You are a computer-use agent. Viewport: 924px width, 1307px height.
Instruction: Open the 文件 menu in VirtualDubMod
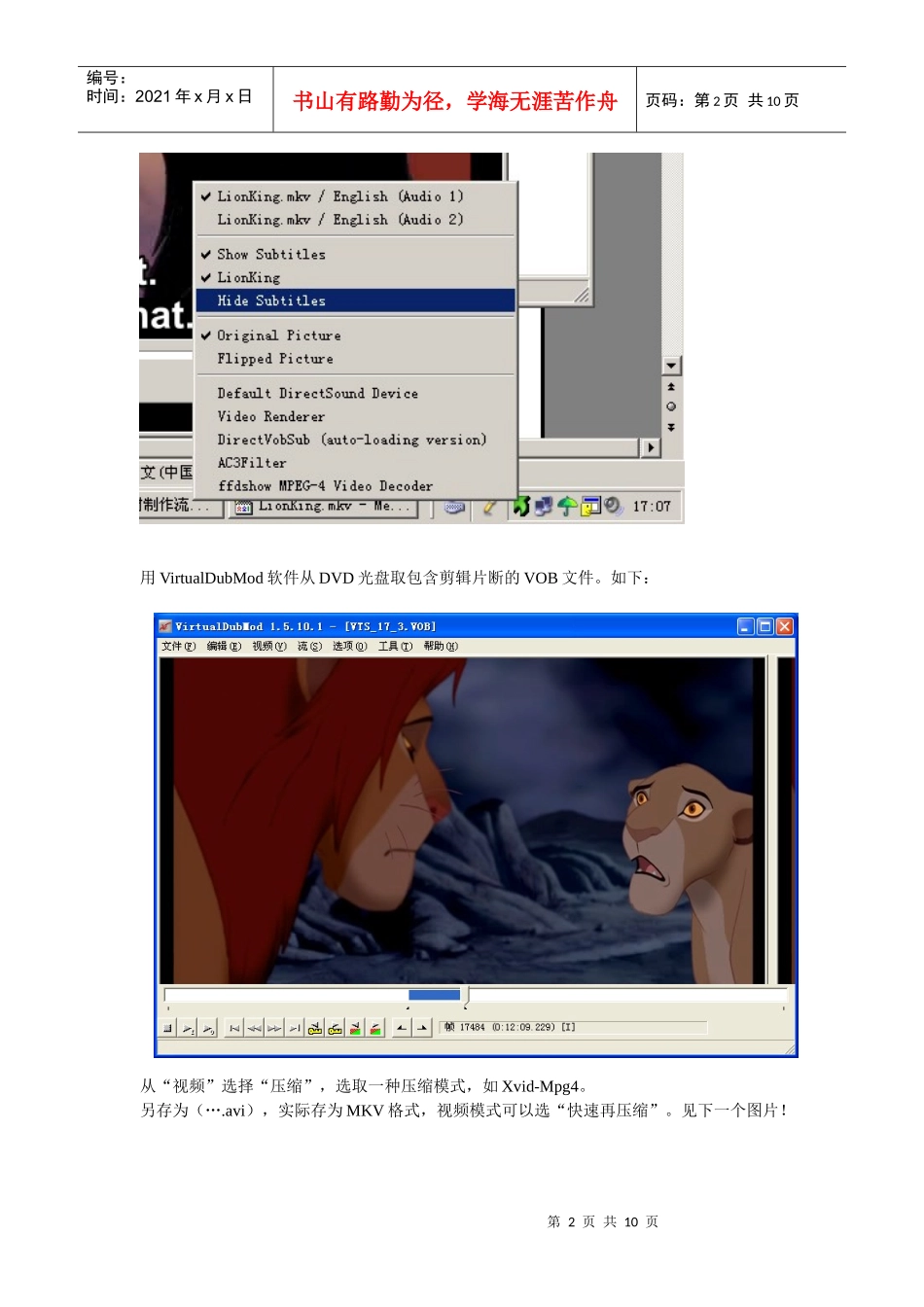click(x=178, y=647)
